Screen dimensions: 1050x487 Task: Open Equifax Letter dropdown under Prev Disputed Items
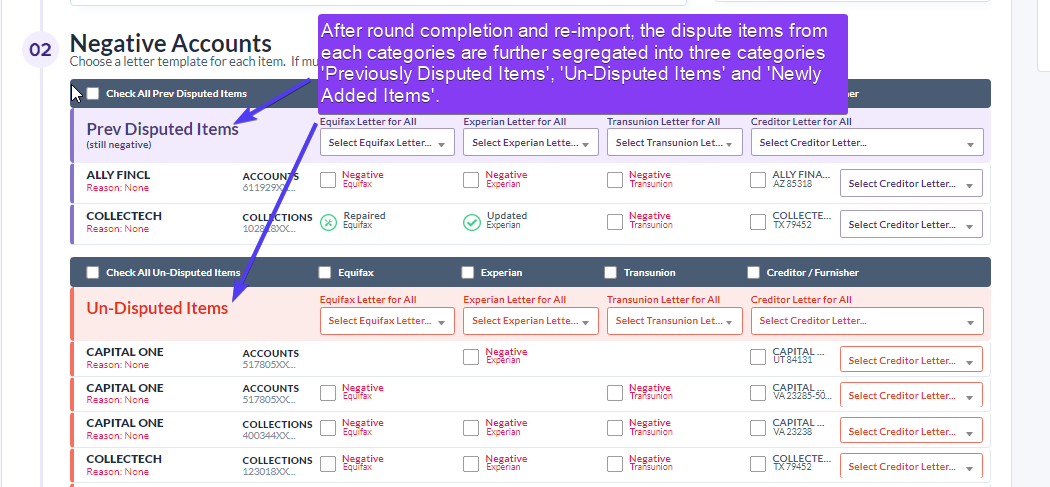(387, 143)
